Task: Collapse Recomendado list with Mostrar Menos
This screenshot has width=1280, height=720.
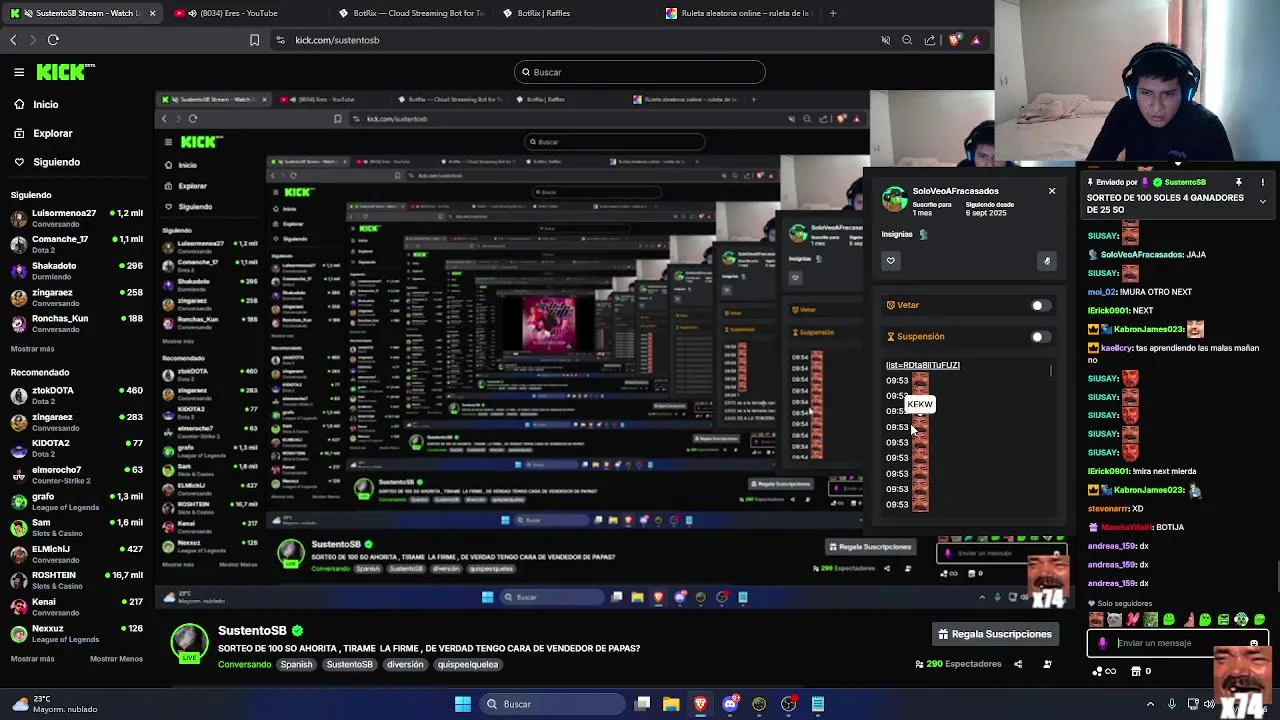Action: coord(116,659)
